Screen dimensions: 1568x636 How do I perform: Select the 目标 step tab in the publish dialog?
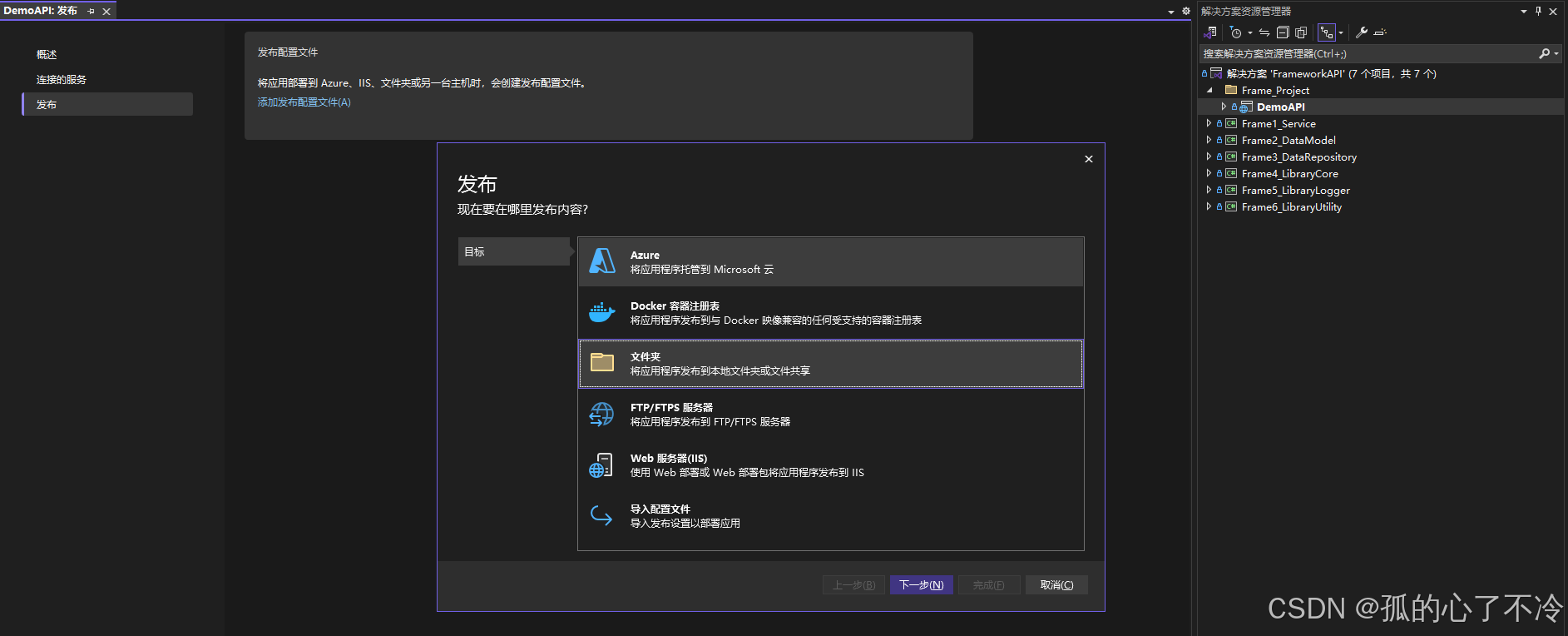coord(514,251)
